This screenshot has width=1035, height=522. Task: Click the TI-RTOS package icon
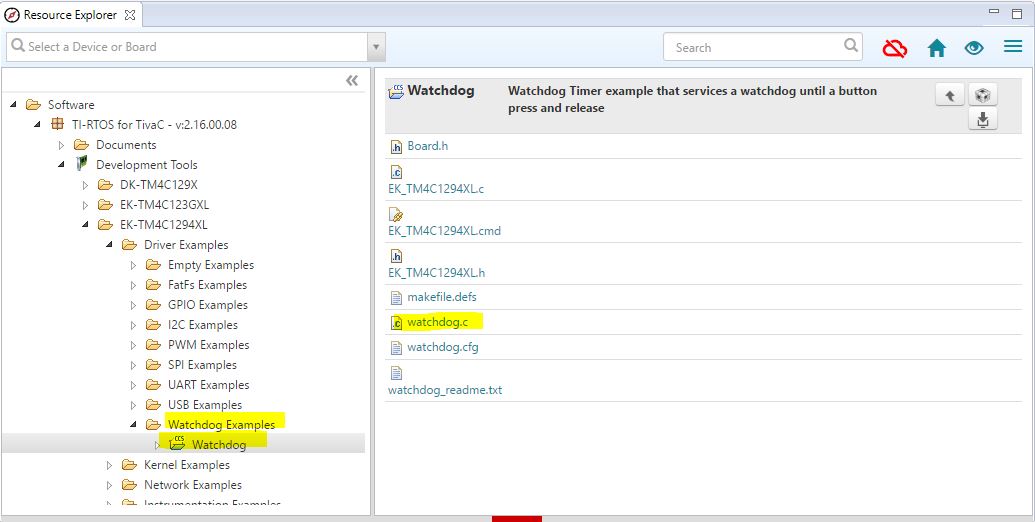pyautogui.click(x=58, y=124)
